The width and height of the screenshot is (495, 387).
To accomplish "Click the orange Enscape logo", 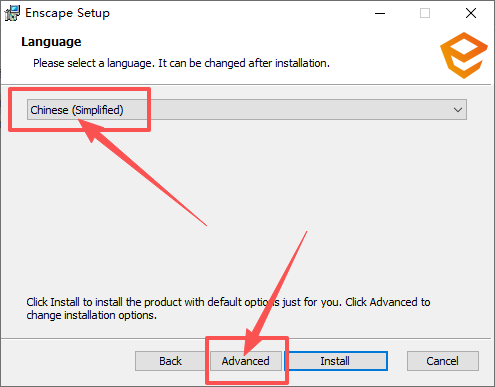I will tap(464, 55).
